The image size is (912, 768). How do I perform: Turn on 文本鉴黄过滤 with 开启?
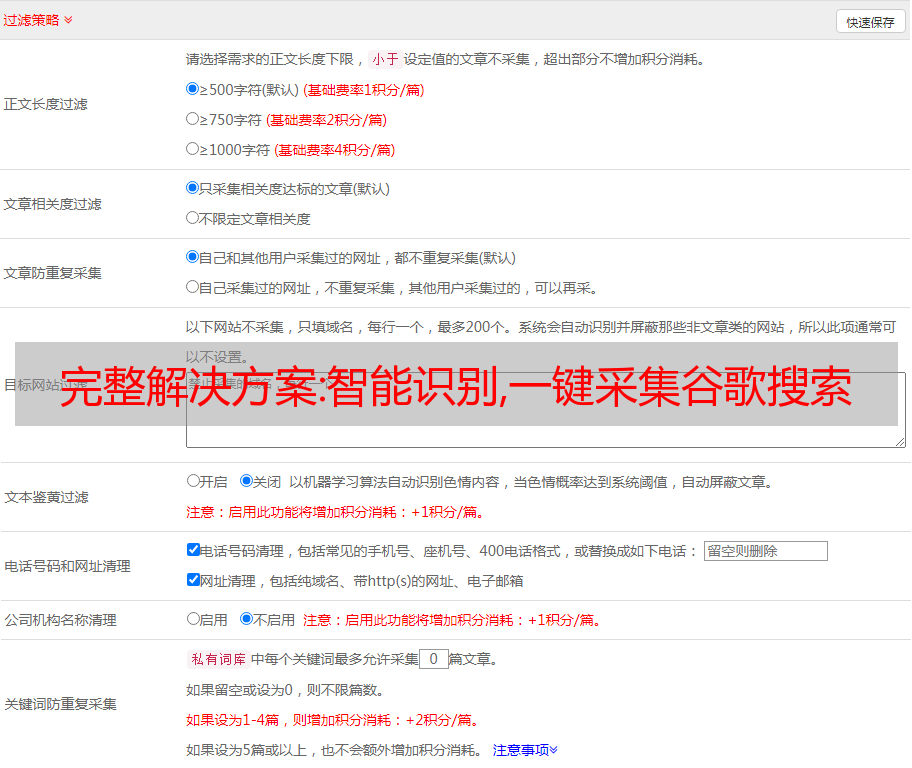[x=193, y=481]
